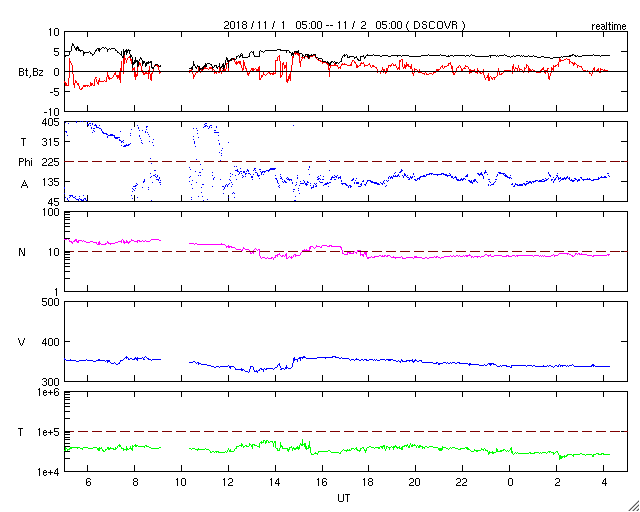The width and height of the screenshot is (640, 512).
Task: Click the '10' tick atop the Bt,Bz axis
Action: coord(55,32)
